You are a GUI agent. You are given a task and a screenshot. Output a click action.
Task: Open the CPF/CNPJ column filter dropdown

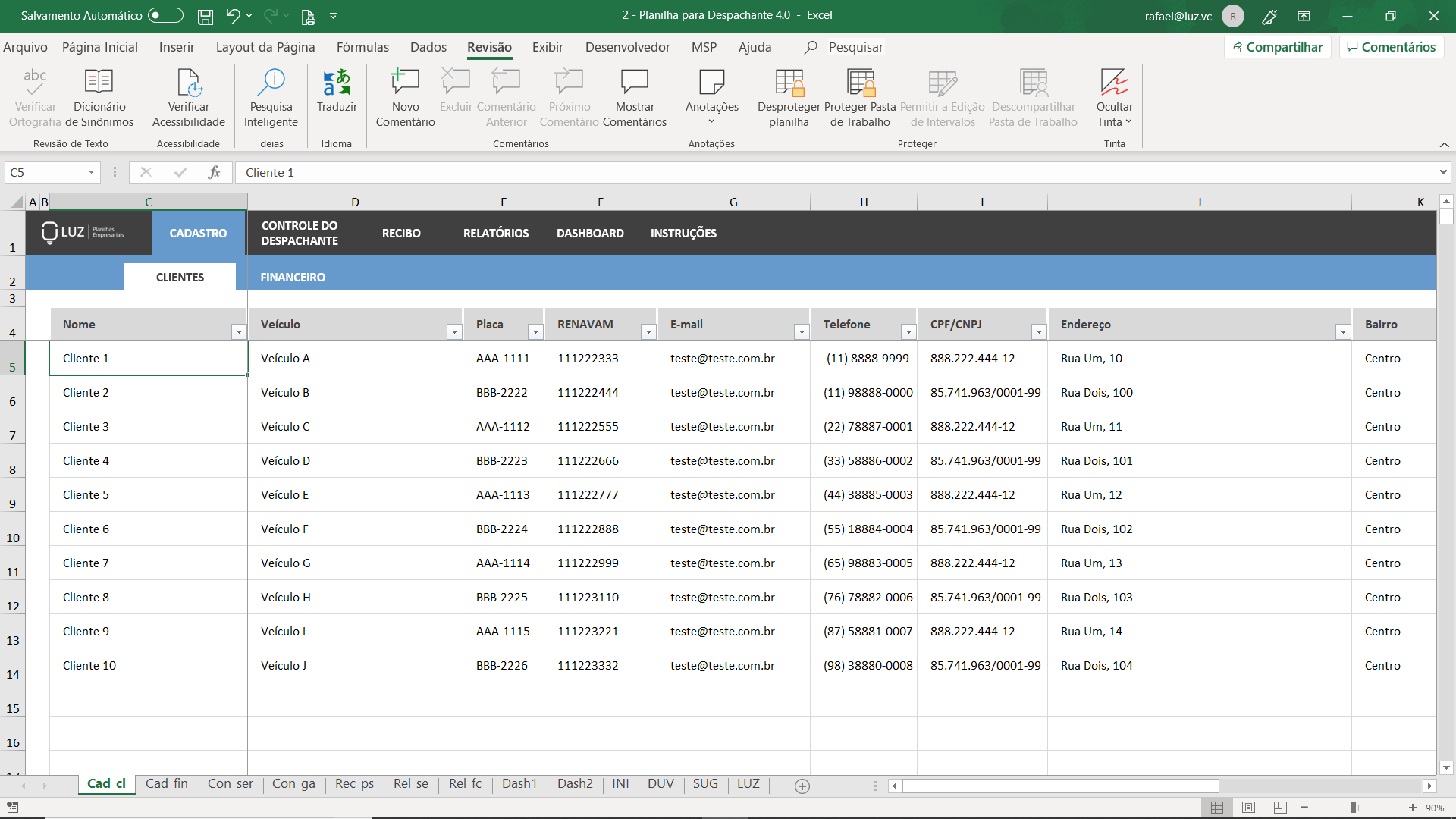point(1039,331)
